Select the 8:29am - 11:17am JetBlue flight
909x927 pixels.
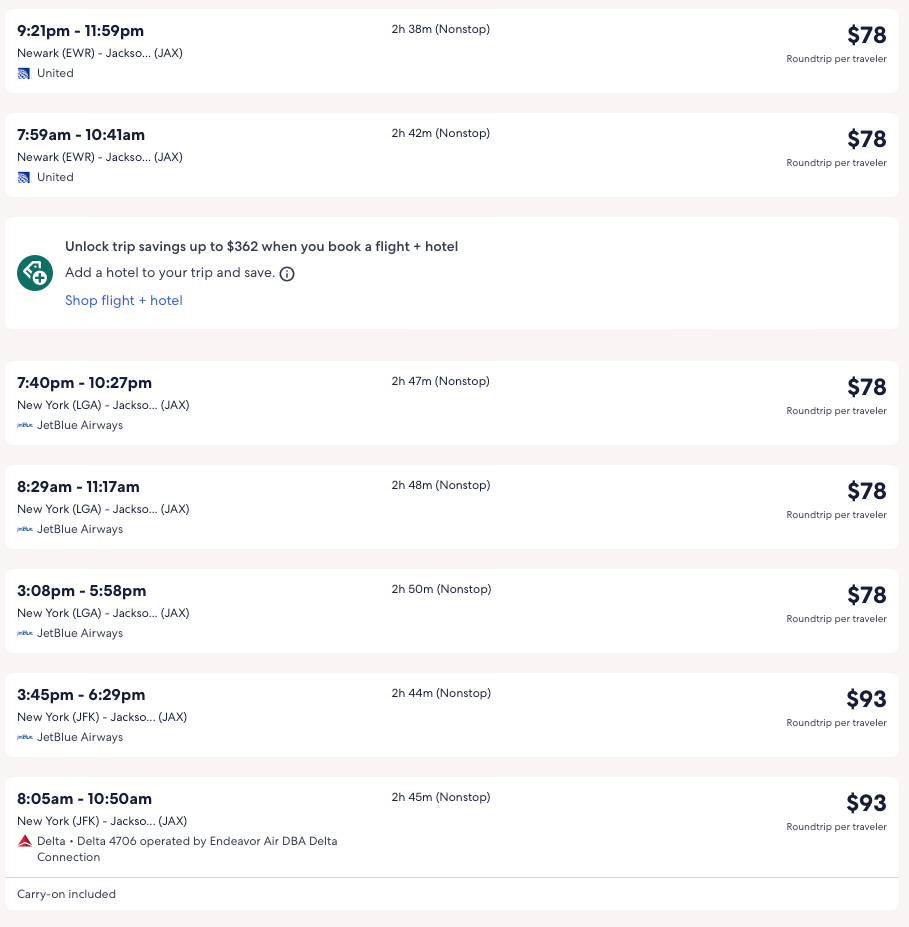tap(78, 487)
